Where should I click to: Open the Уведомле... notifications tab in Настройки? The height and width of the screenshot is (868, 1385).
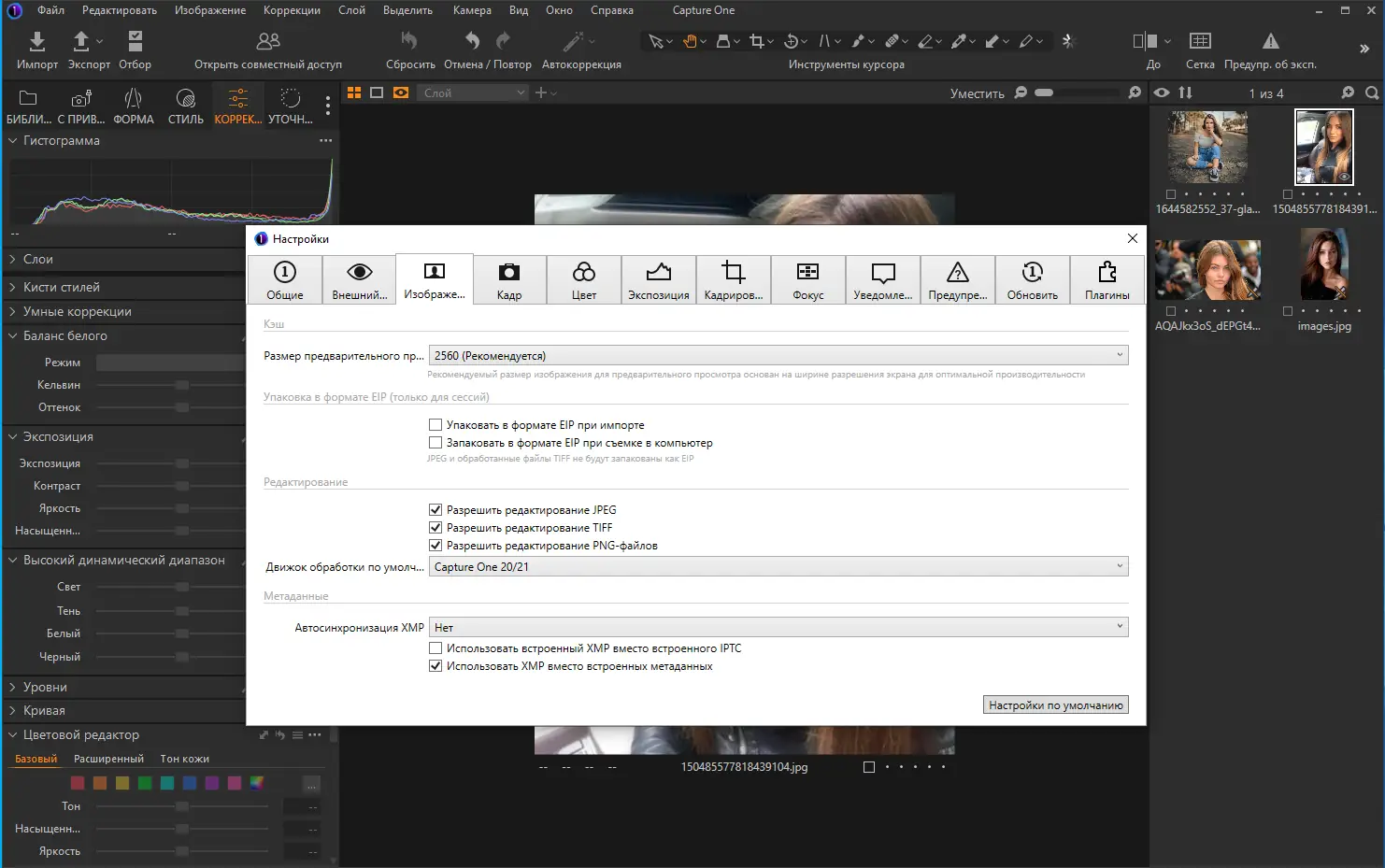tap(883, 279)
